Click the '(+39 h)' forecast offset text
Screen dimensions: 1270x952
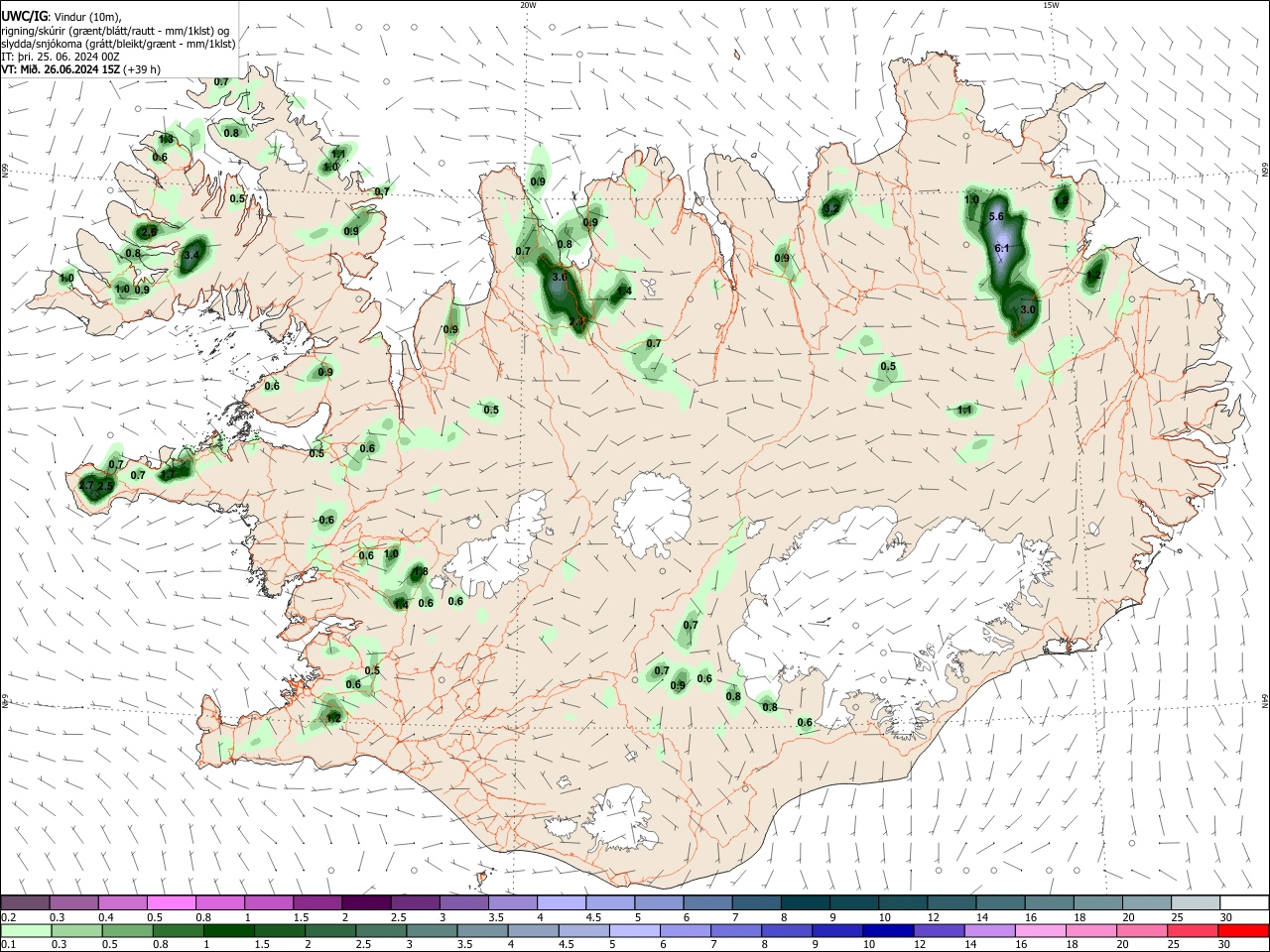point(143,69)
